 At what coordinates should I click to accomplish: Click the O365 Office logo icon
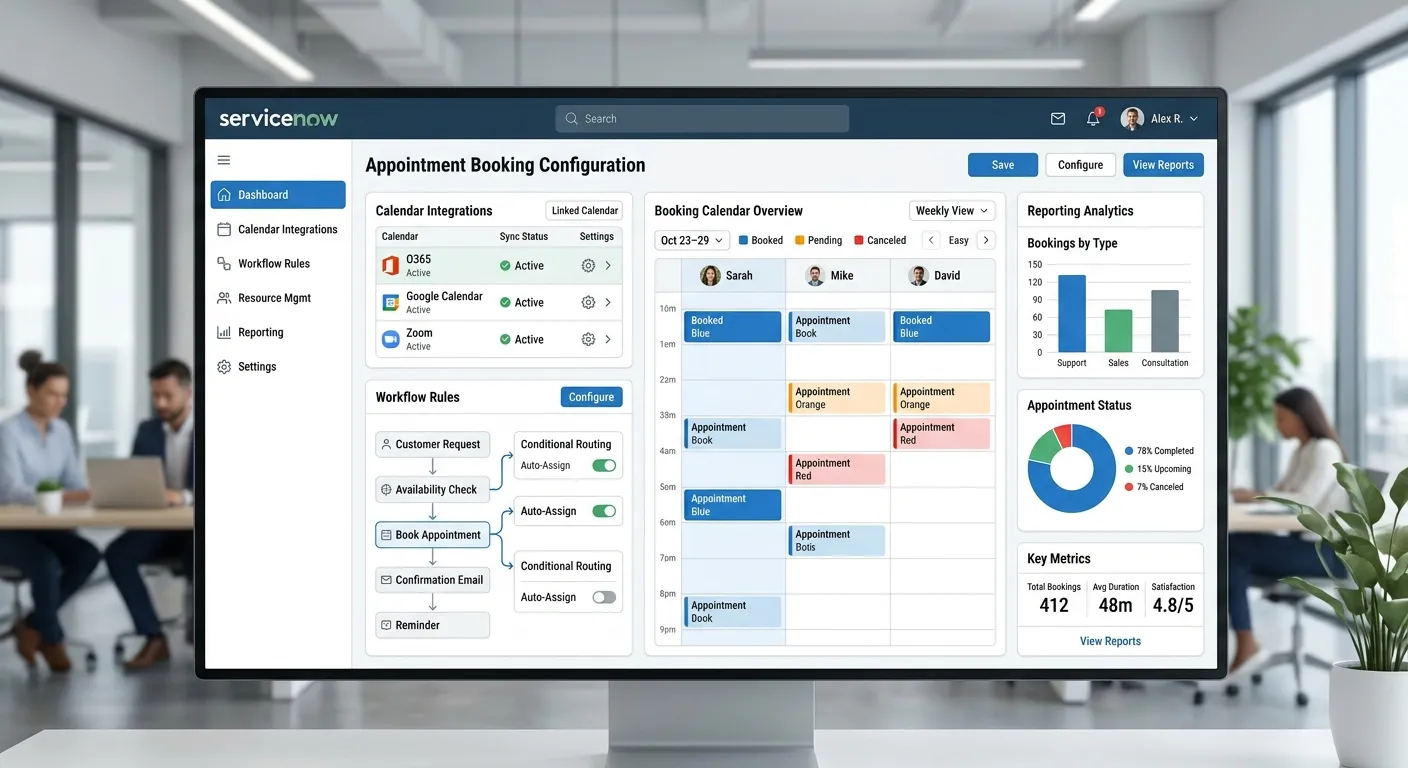click(x=390, y=266)
